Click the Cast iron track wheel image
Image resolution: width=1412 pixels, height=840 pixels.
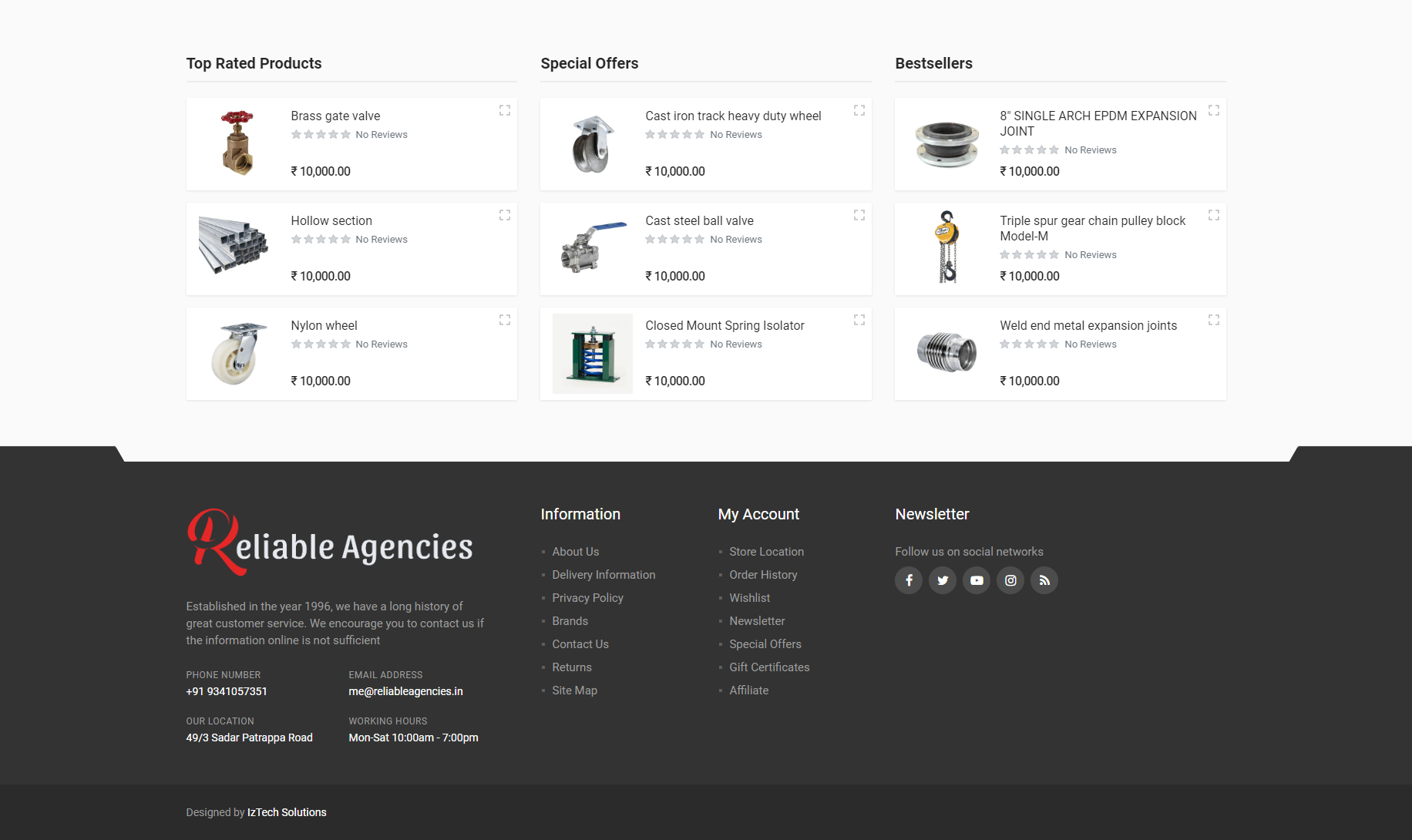(x=593, y=144)
